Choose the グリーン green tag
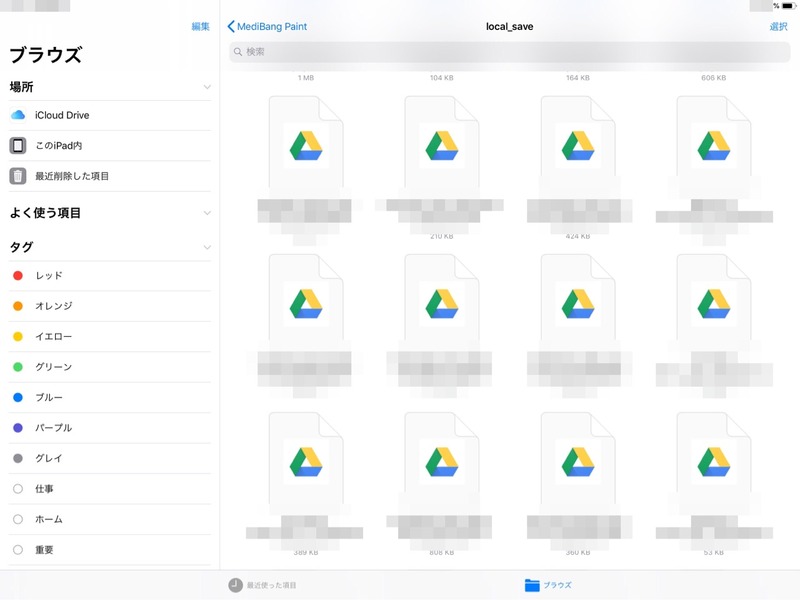 pyautogui.click(x=110, y=367)
